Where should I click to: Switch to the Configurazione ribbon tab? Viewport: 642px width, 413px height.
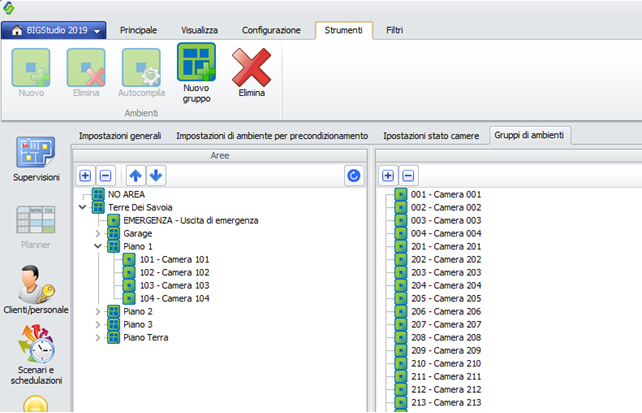271,30
